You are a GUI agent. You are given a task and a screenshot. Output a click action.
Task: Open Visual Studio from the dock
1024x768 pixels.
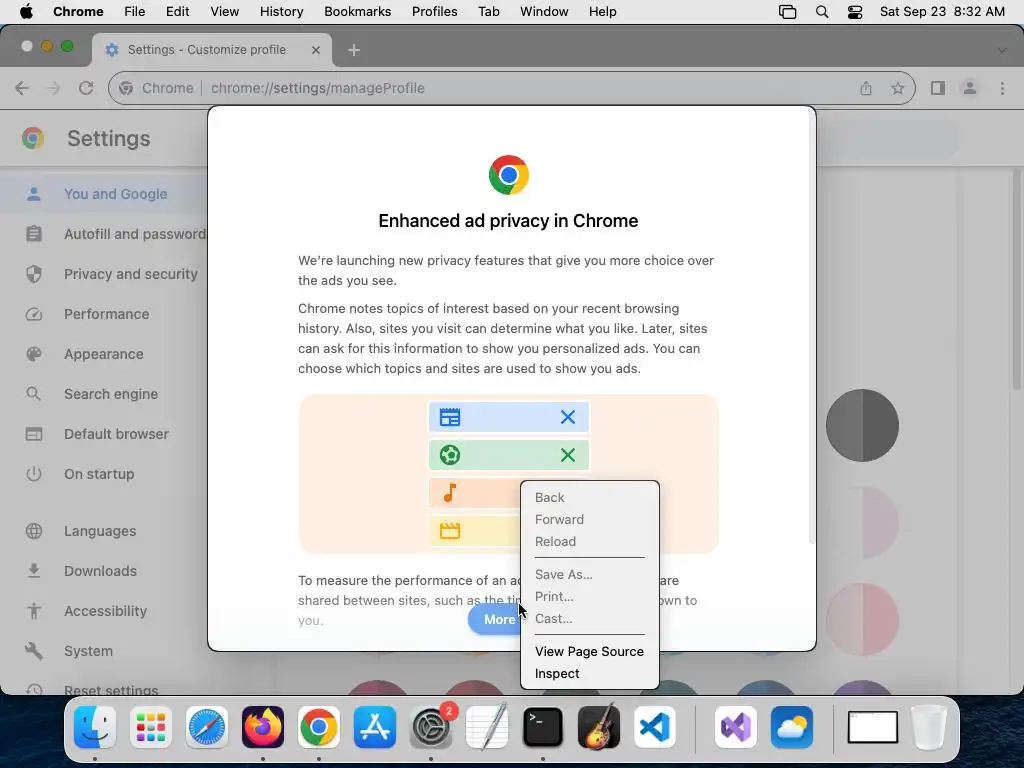tap(736, 727)
